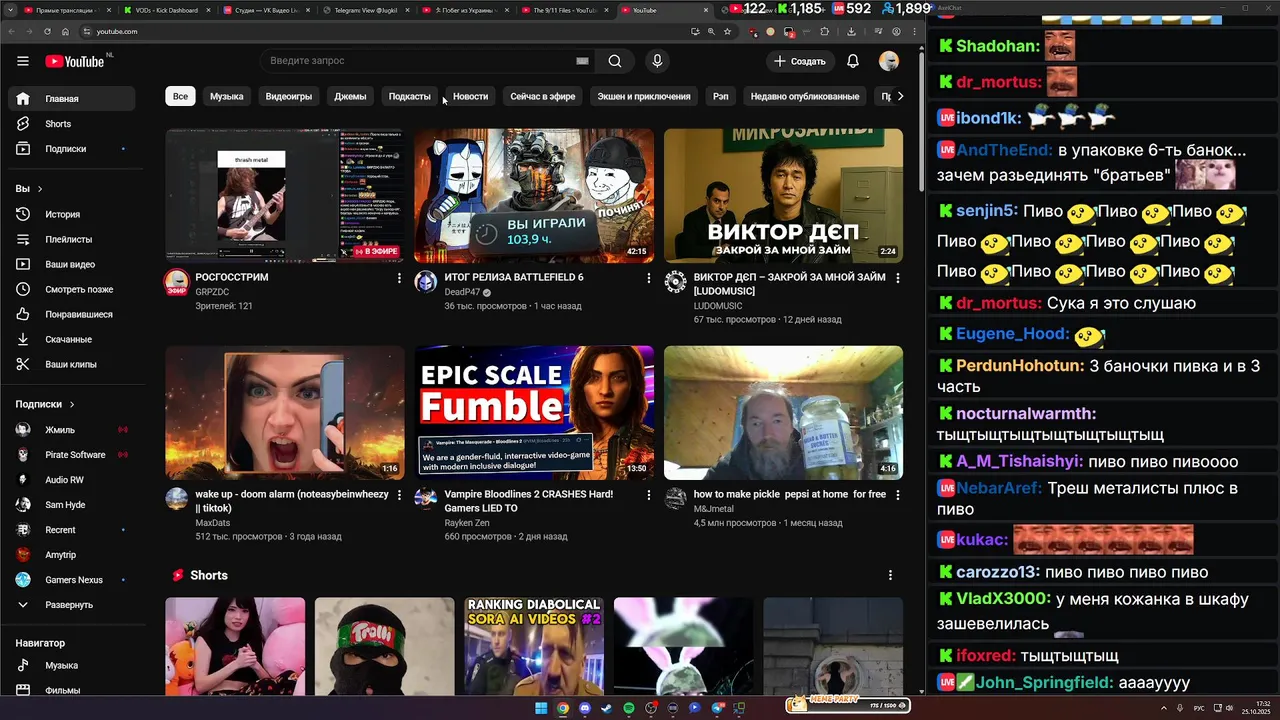Start voice search with the microphone icon
Image resolution: width=1280 pixels, height=720 pixels.
coord(657,61)
